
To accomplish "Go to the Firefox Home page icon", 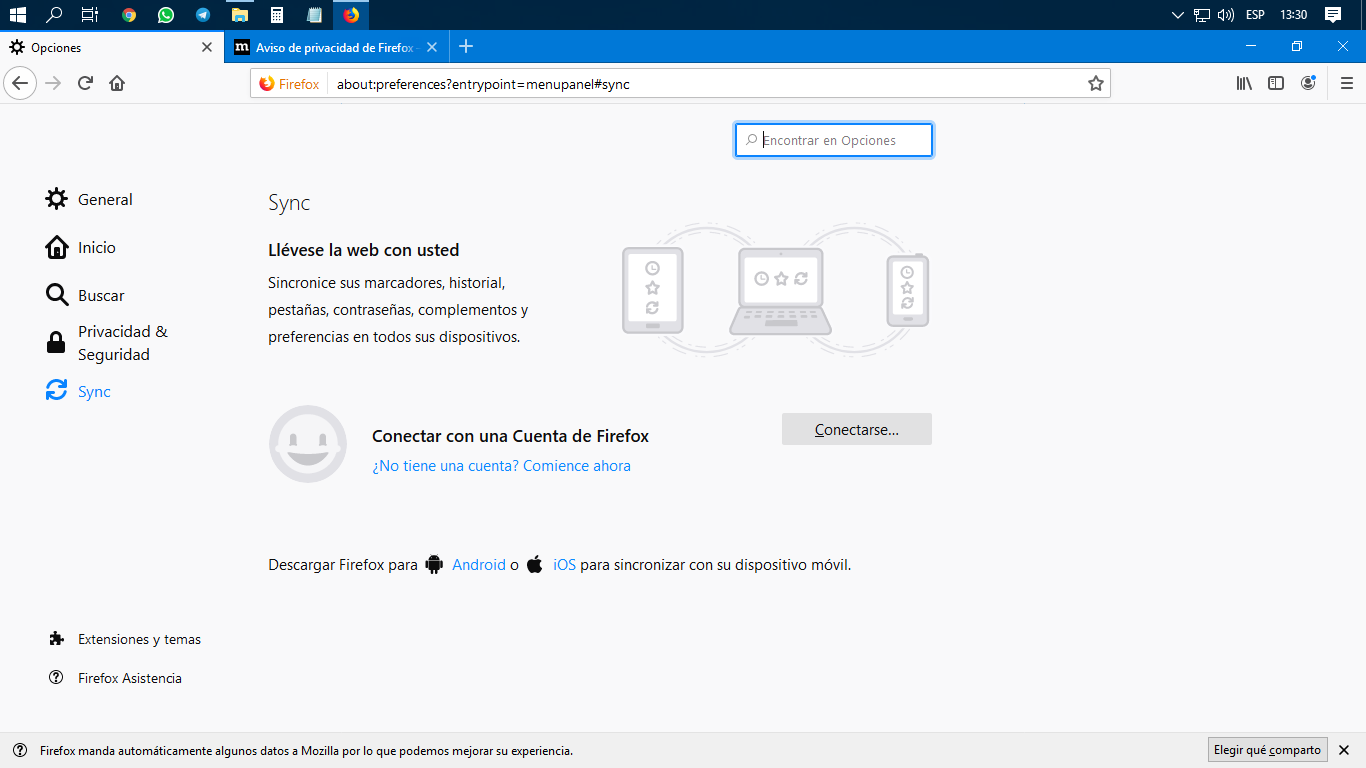I will point(117,84).
